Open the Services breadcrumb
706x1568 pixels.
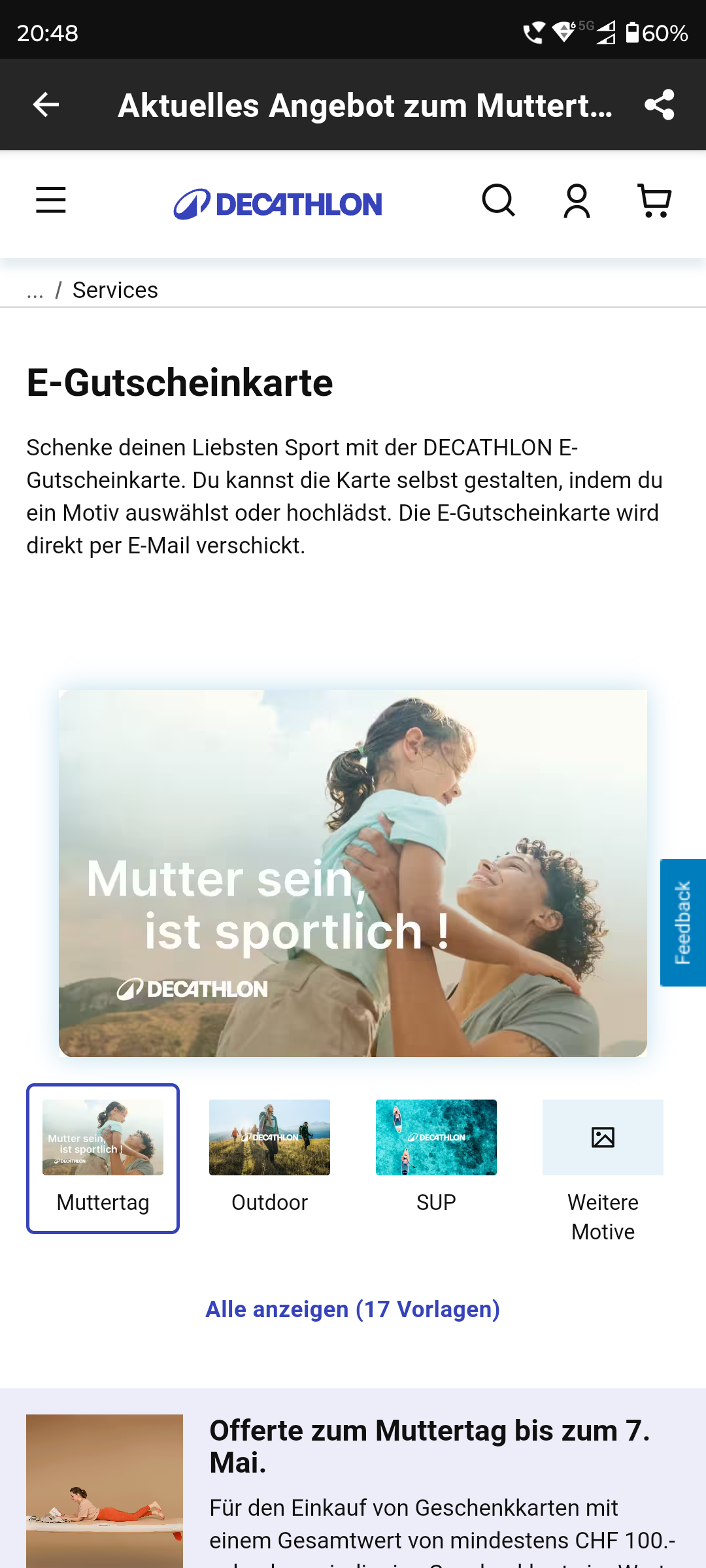pos(115,290)
